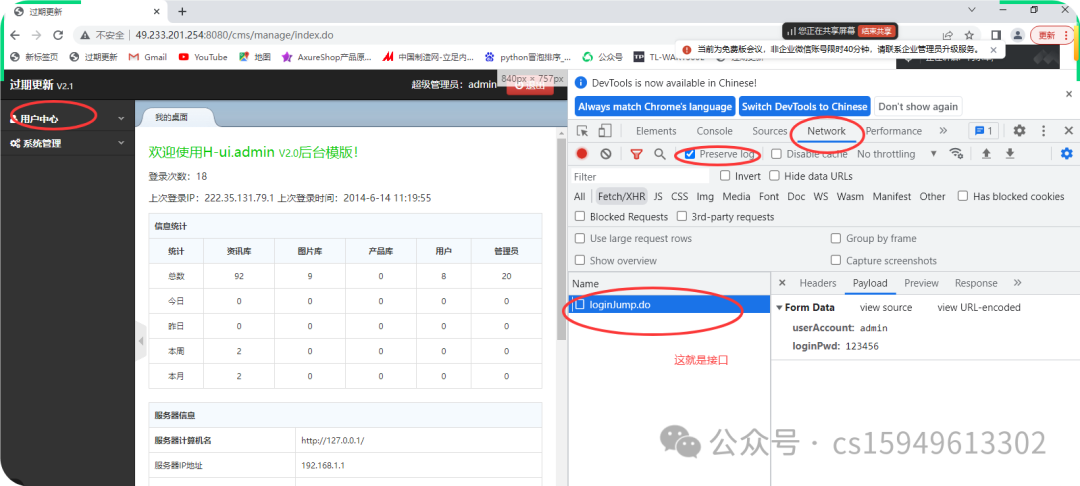The width and height of the screenshot is (1080, 486).
Task: Open Network panel settings blue gear
Action: [x=1067, y=154]
